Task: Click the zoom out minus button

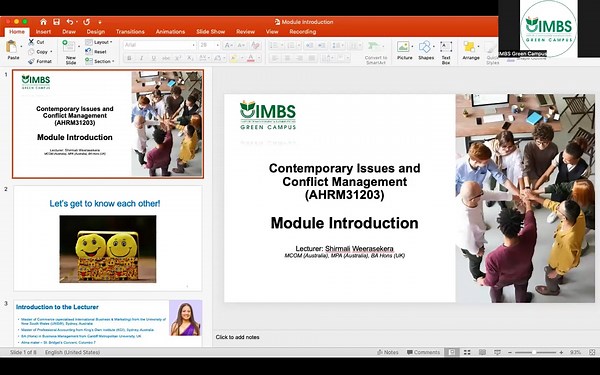Action: (510, 352)
